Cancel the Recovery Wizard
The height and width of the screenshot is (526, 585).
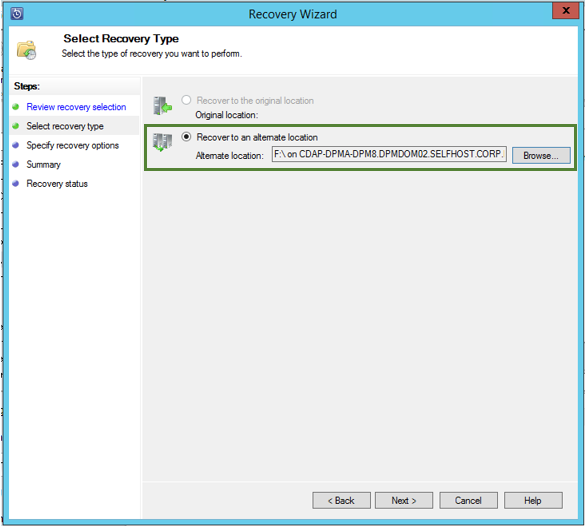[x=468, y=500]
